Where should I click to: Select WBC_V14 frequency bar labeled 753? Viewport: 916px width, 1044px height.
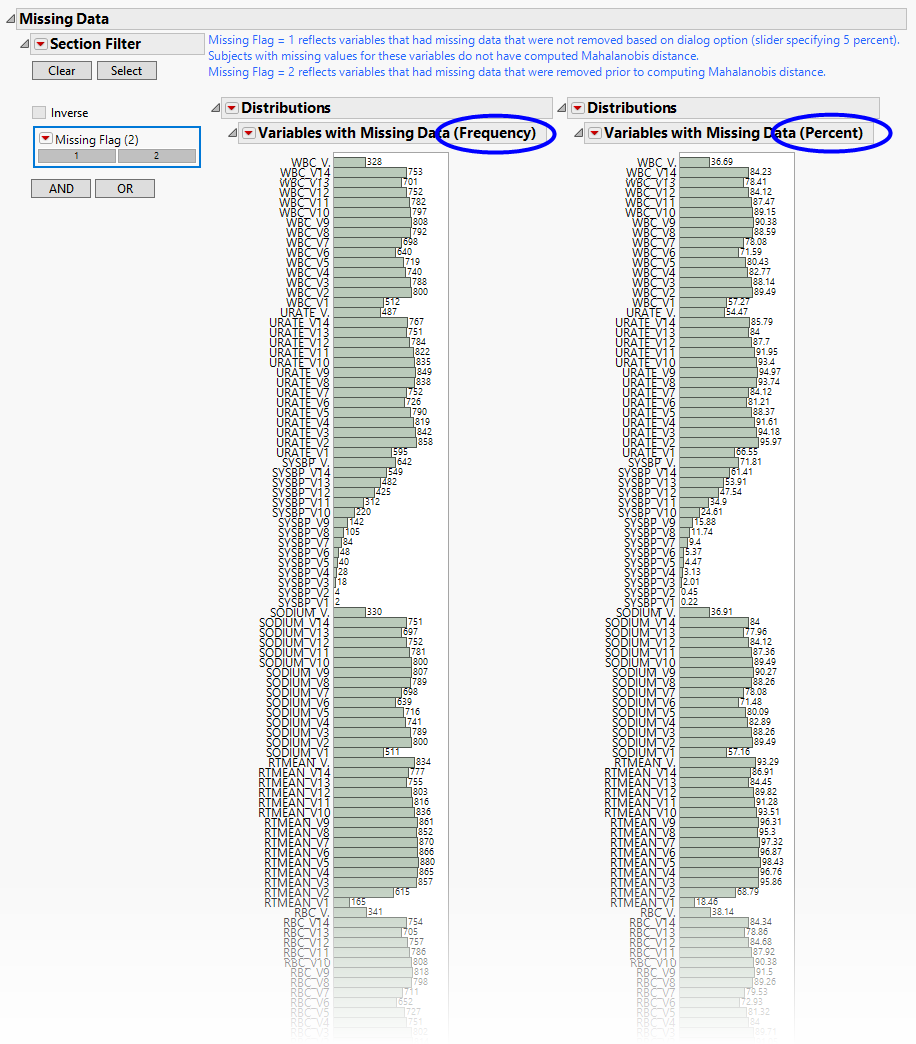point(370,172)
